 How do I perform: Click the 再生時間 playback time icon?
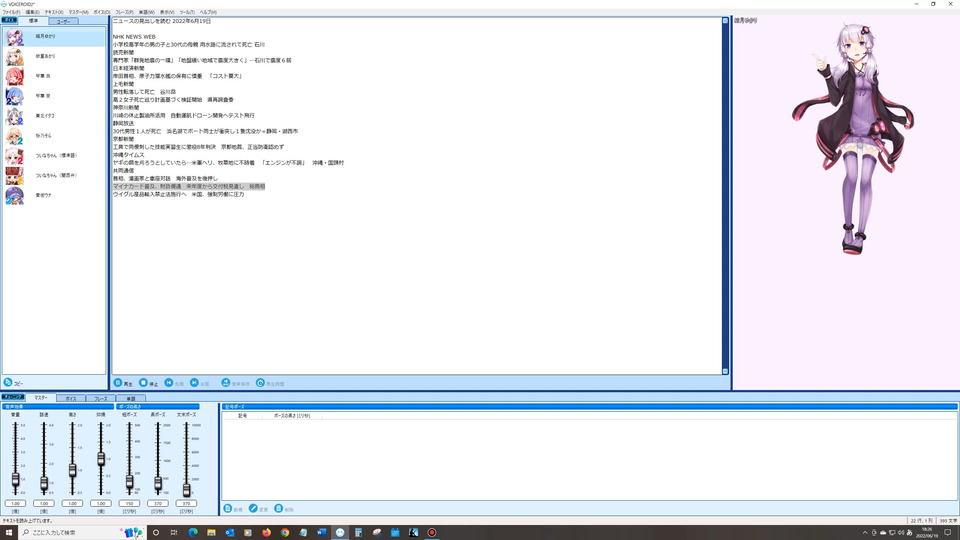[x=260, y=383]
